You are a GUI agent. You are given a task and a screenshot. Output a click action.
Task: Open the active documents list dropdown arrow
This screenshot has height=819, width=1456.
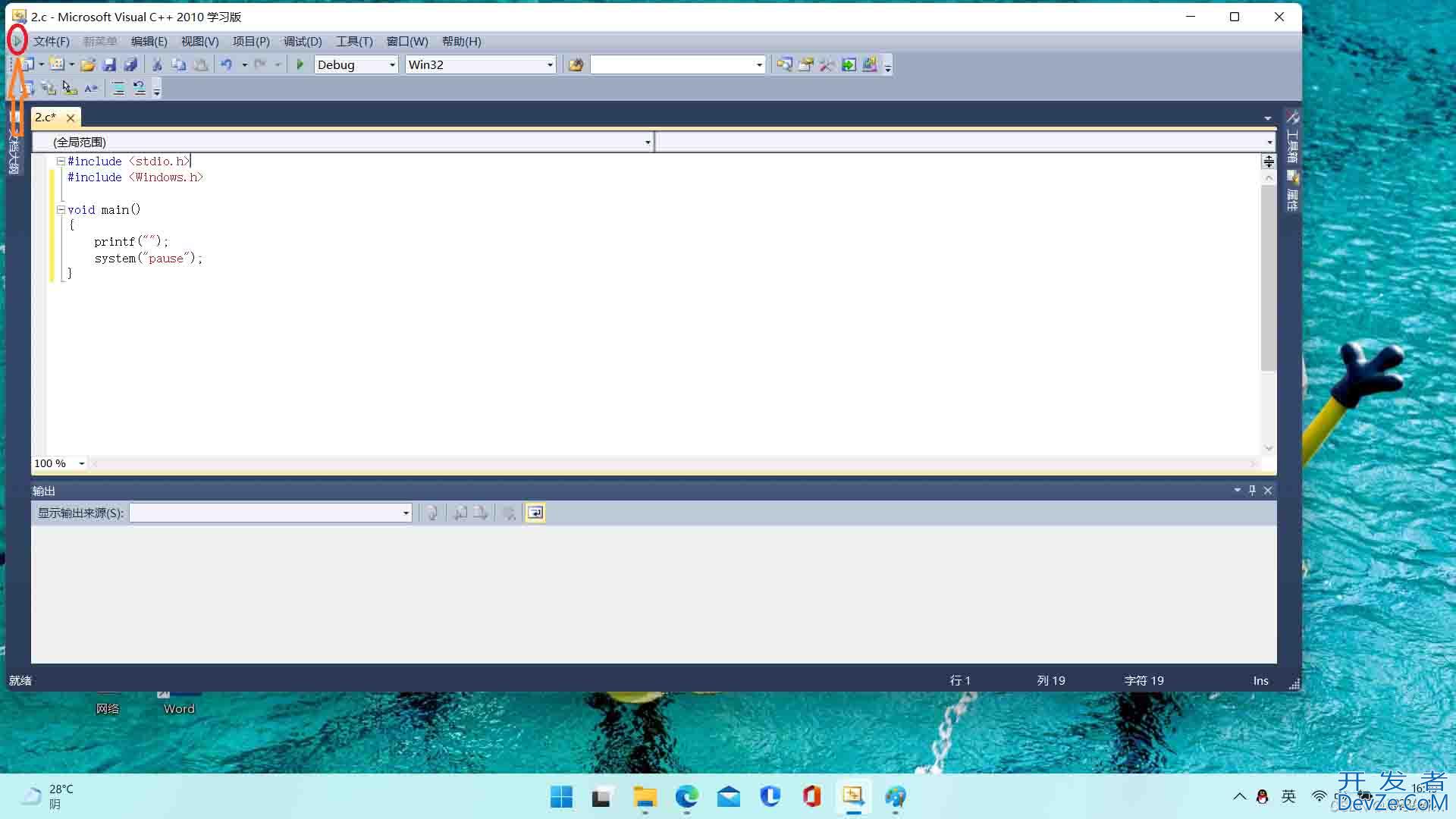coord(1267,118)
